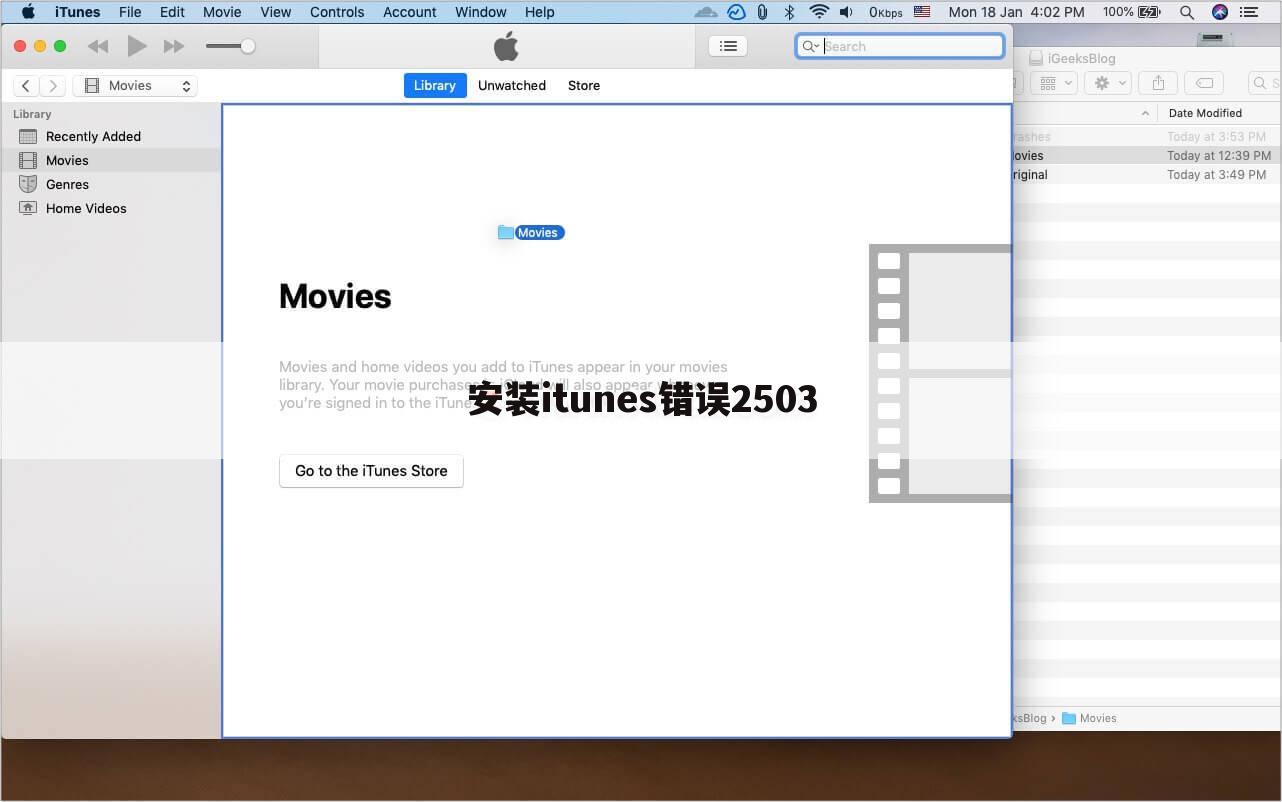1282x802 pixels.
Task: Click the 0Kbps network speed indicator
Action: [885, 12]
